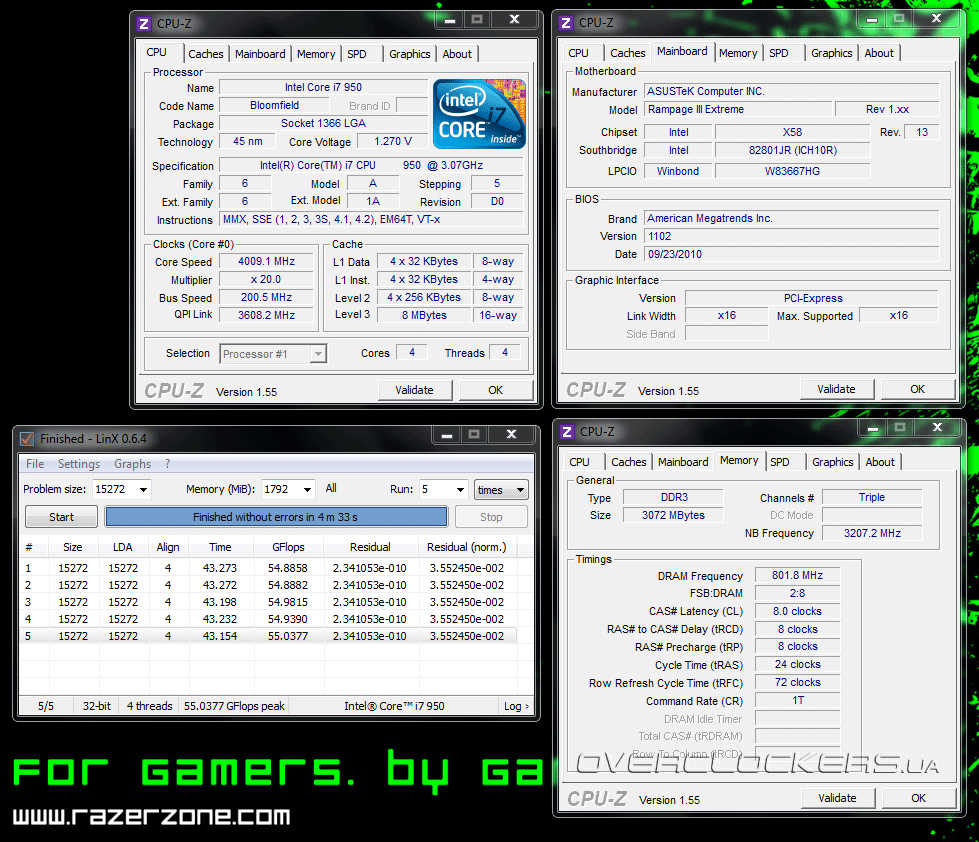The image size is (979, 842).
Task: Click the Start button in LinX
Action: pyautogui.click(x=61, y=517)
